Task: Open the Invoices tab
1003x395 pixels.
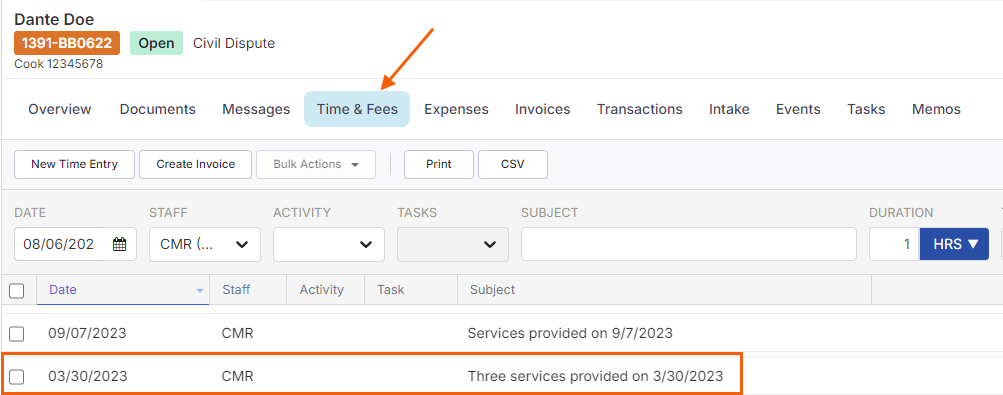Action: click(542, 109)
